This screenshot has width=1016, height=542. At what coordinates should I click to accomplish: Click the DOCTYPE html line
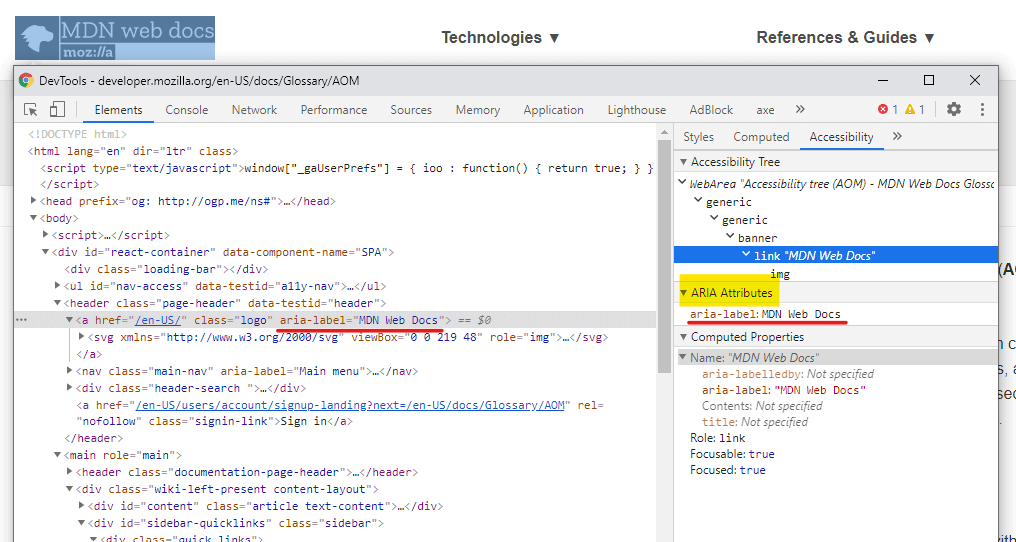pos(78,134)
